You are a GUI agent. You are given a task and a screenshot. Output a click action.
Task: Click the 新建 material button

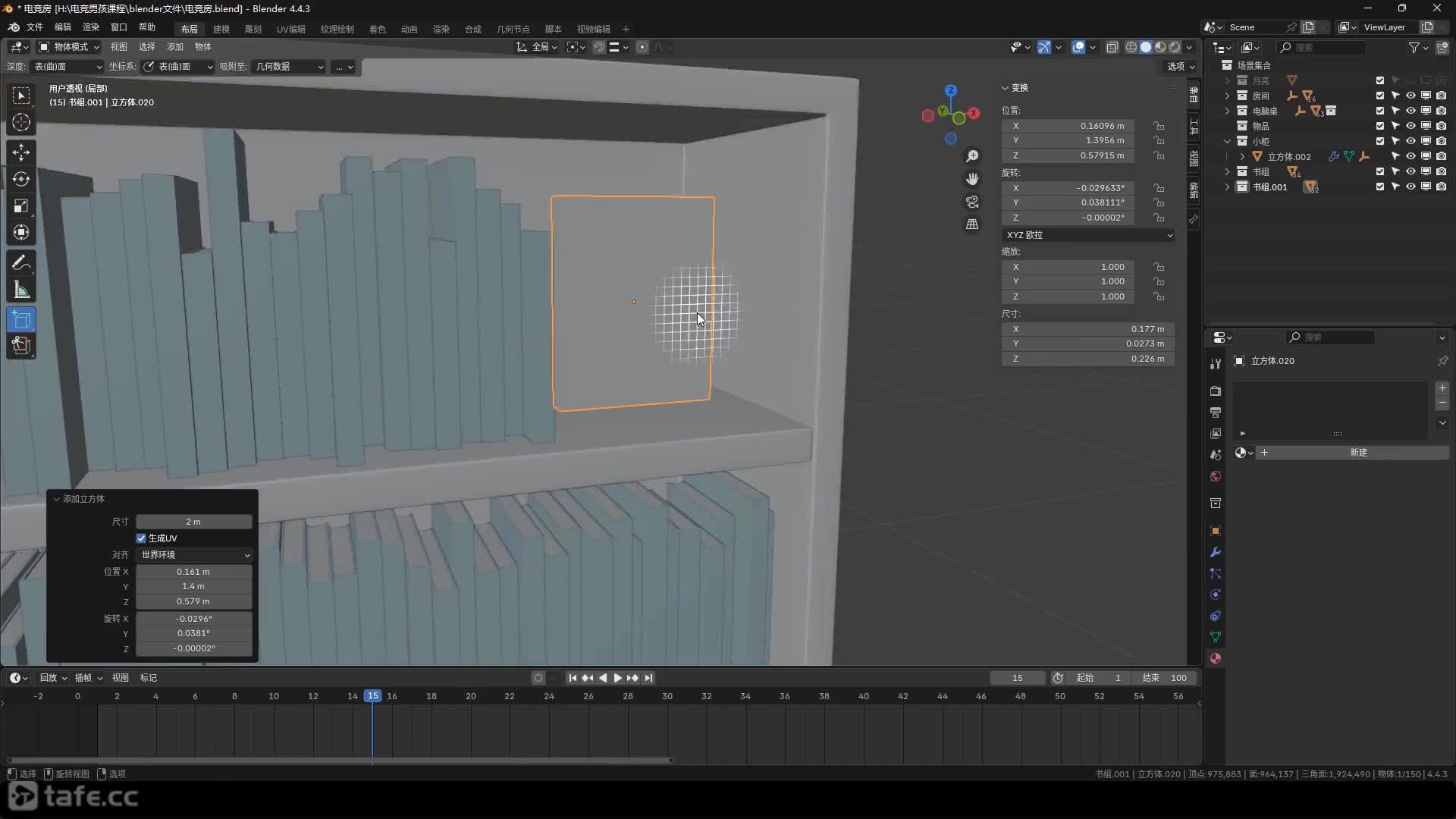tap(1357, 453)
